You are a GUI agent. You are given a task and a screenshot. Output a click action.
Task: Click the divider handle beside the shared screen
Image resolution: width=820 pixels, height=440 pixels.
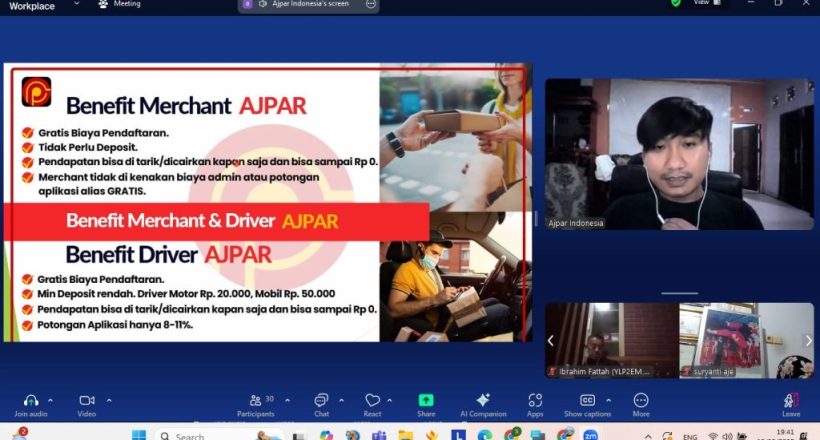[x=536, y=219]
